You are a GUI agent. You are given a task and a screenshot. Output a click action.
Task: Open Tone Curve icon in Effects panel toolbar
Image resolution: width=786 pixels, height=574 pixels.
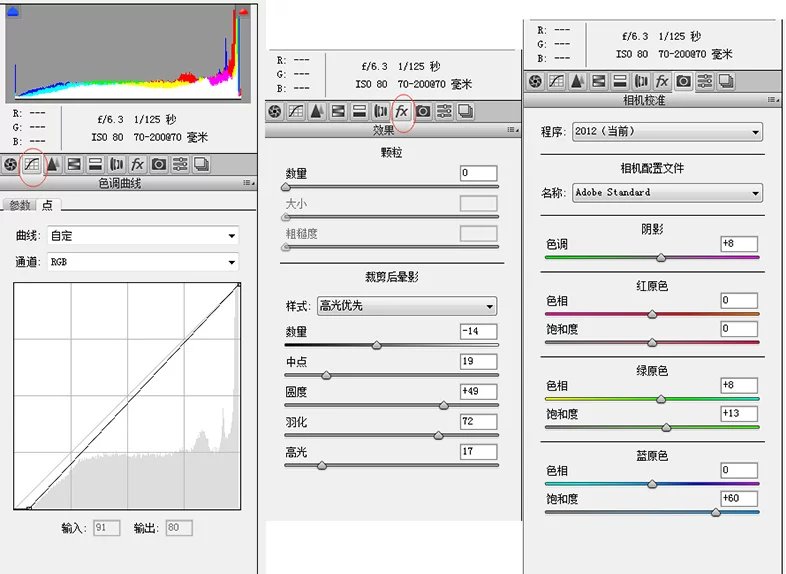point(296,111)
